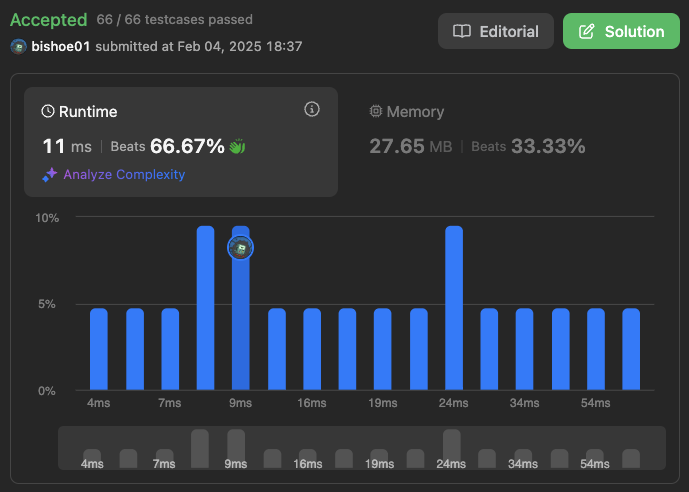
Task: Open bishoe01 user profile link
Action: point(61,47)
